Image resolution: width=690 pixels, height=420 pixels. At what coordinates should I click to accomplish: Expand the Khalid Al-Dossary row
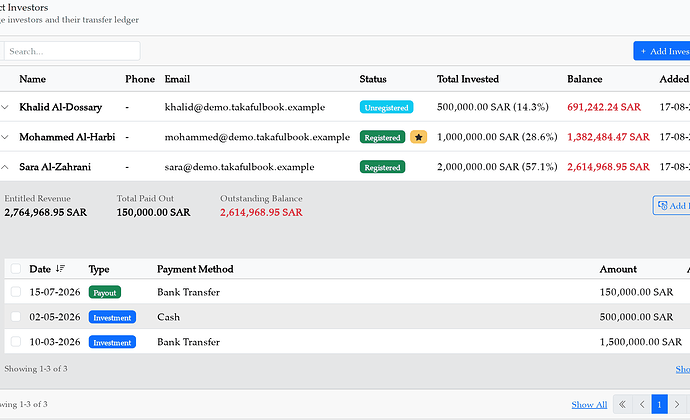(x=5, y=107)
